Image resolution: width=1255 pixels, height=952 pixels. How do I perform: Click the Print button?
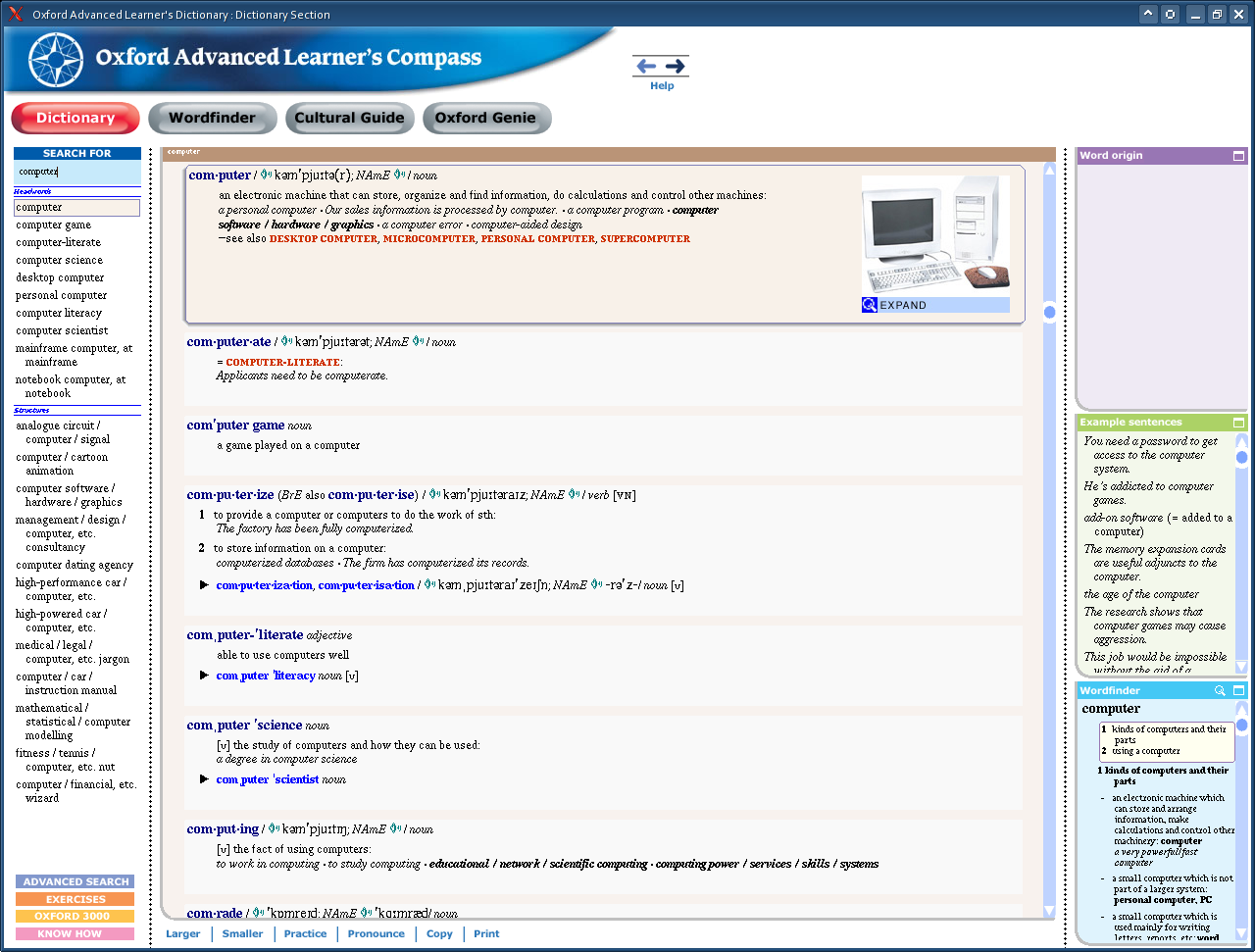[486, 933]
